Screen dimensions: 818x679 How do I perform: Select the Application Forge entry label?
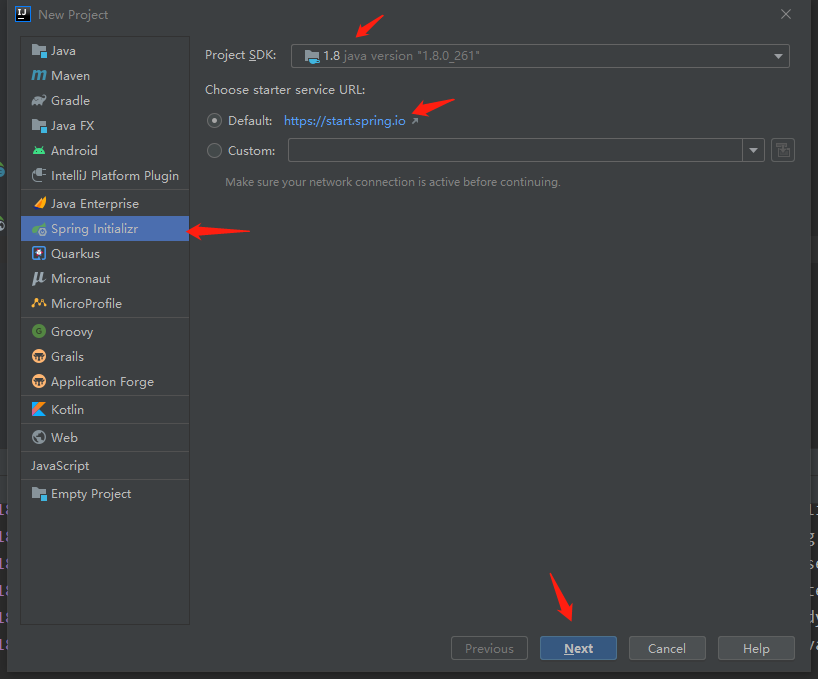pyautogui.click(x=102, y=382)
